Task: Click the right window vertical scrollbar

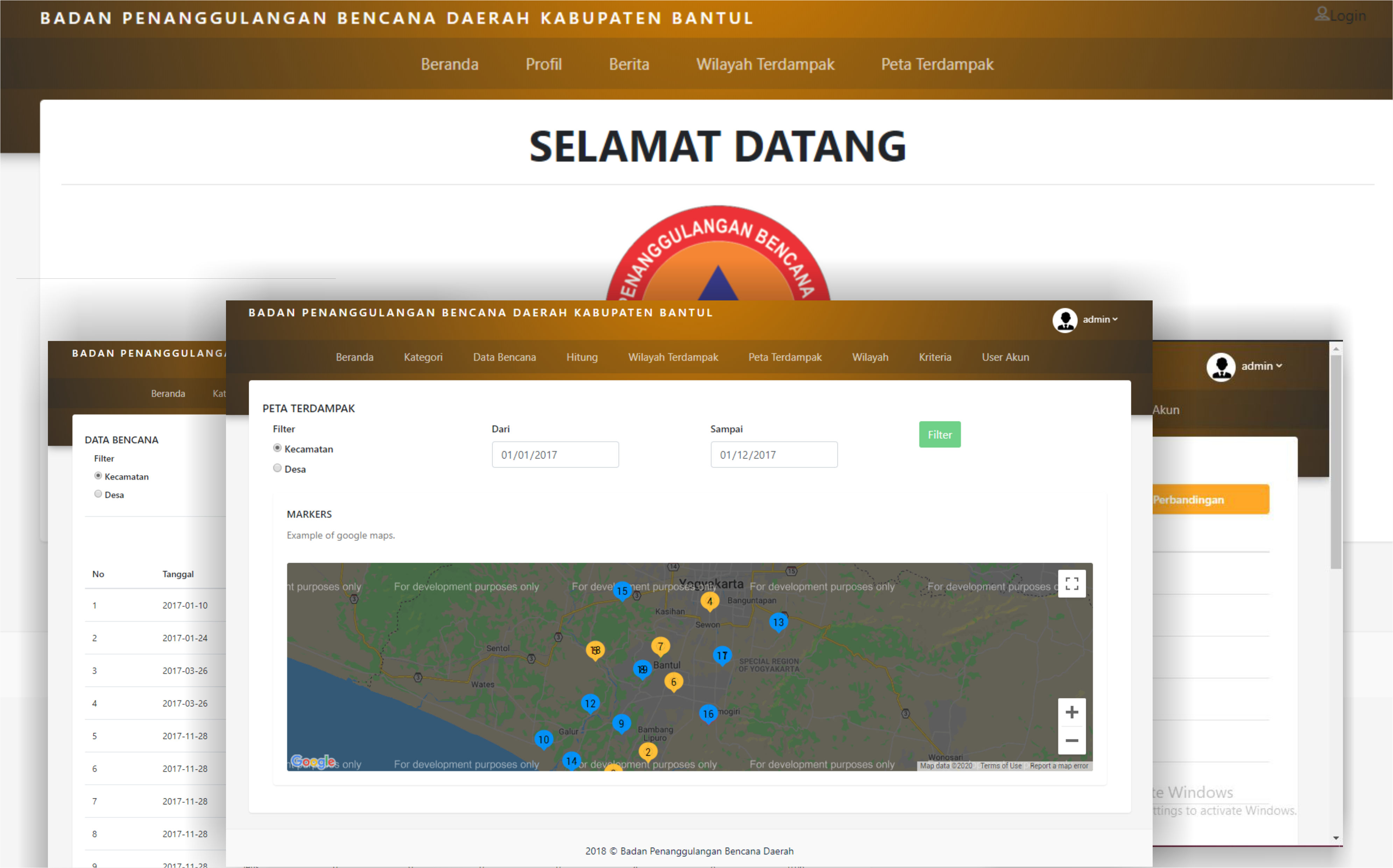Action: [1336, 459]
